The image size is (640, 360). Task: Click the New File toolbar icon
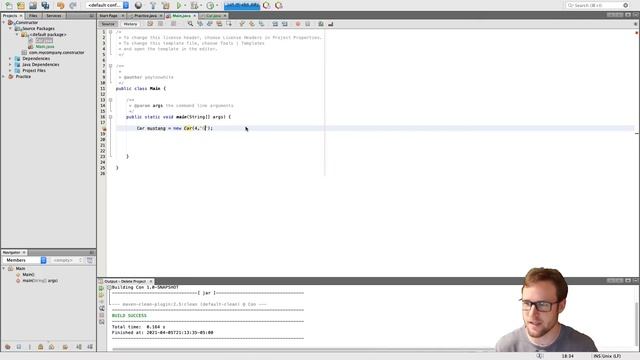pyautogui.click(x=9, y=5)
